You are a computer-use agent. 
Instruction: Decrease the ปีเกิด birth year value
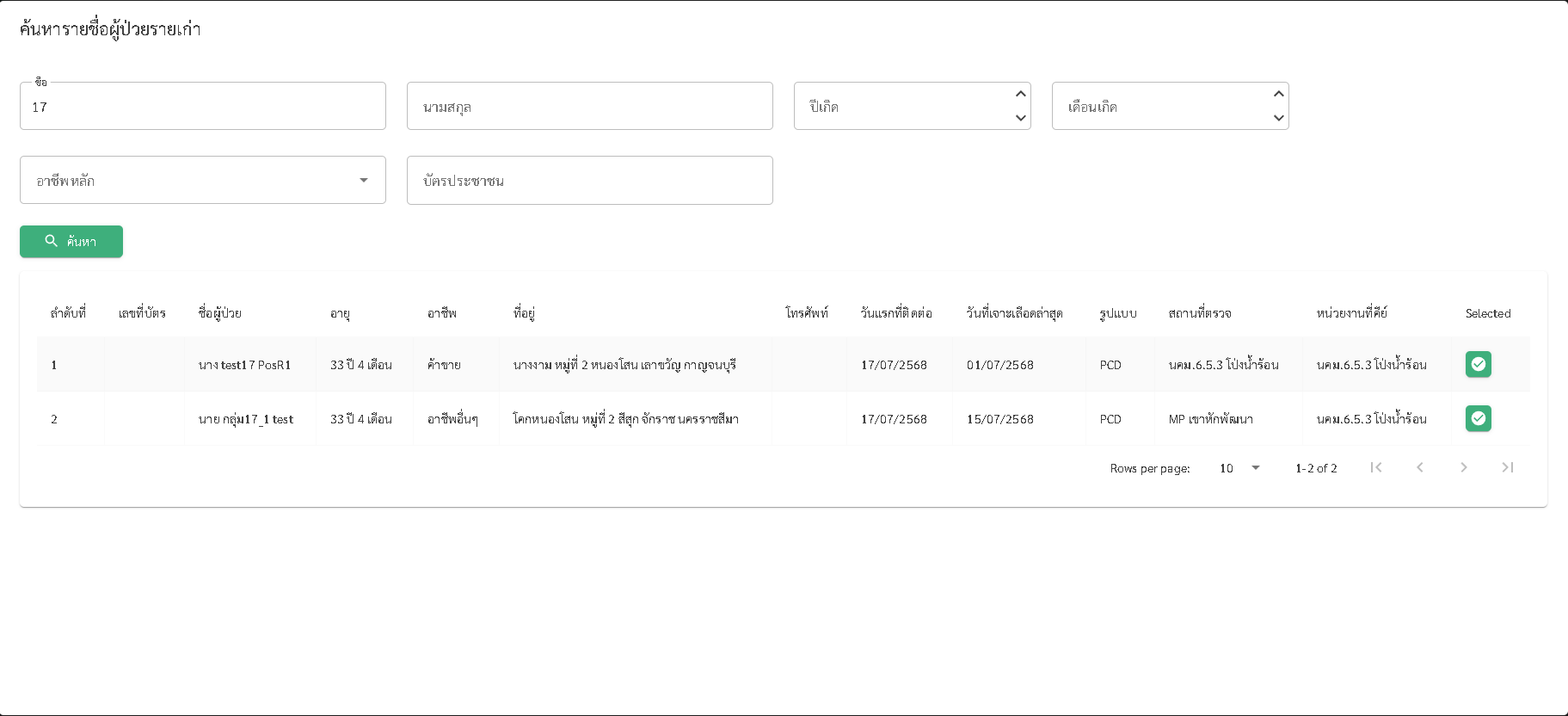pos(1020,118)
